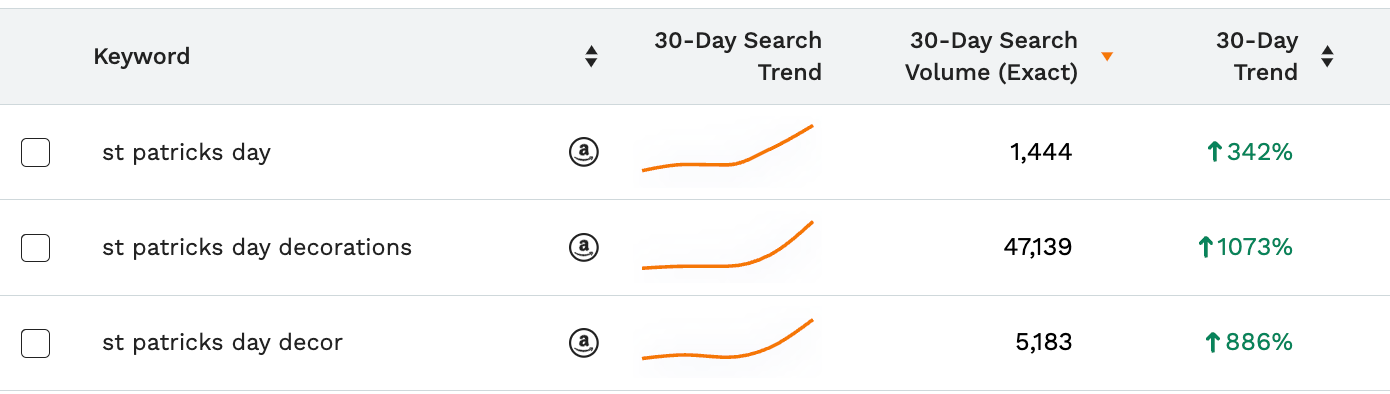Click the green up arrow beside 1073%

click(x=1205, y=247)
